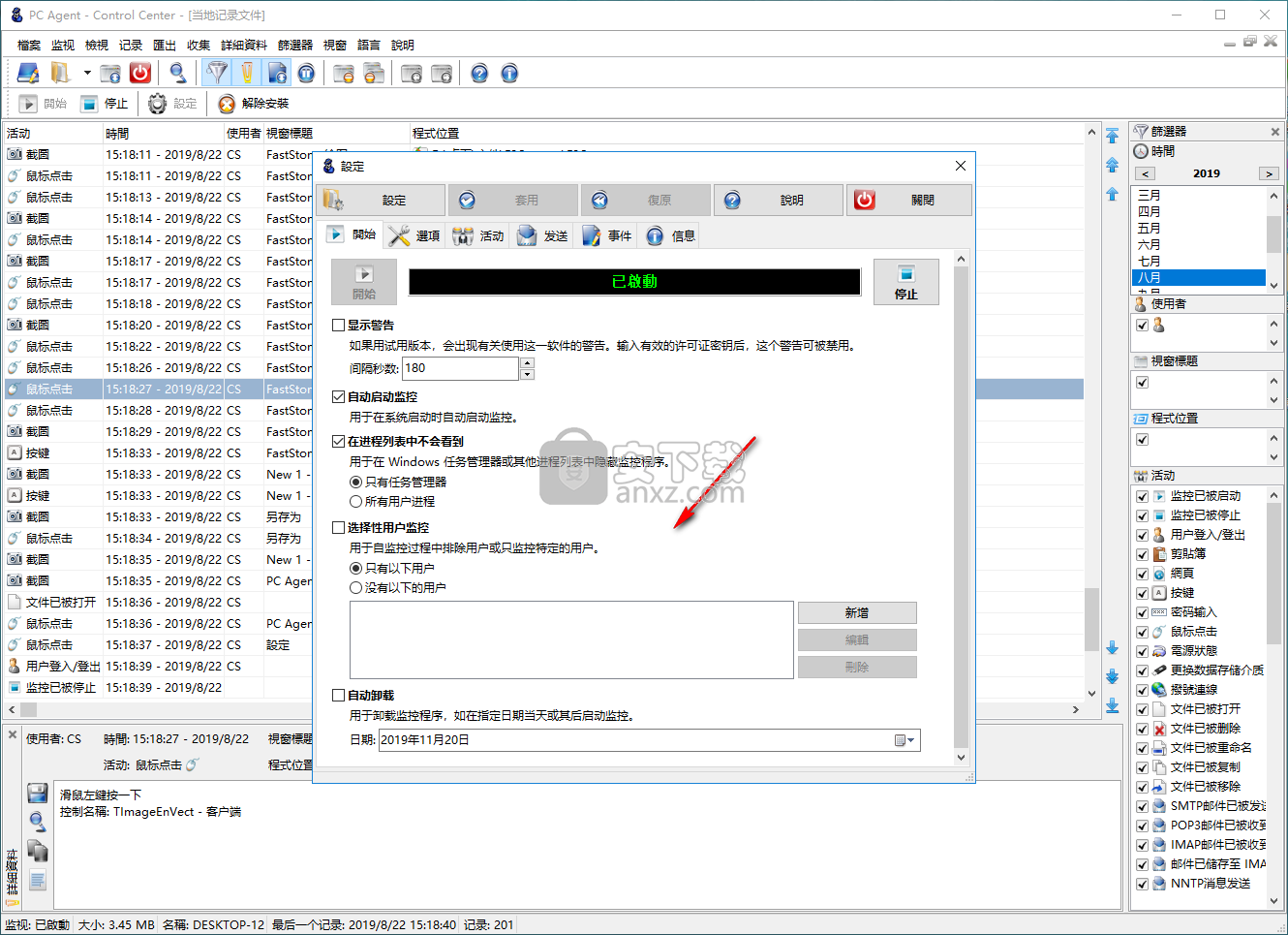Open the 监视 menu
Viewport: 1288px width, 935px height.
[63, 46]
